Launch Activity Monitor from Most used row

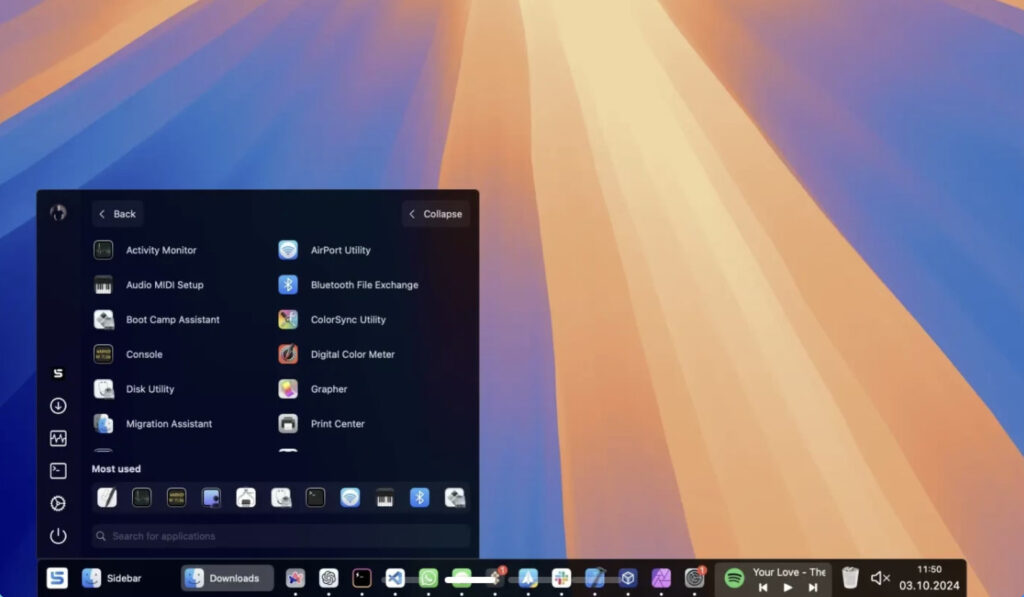[142, 498]
